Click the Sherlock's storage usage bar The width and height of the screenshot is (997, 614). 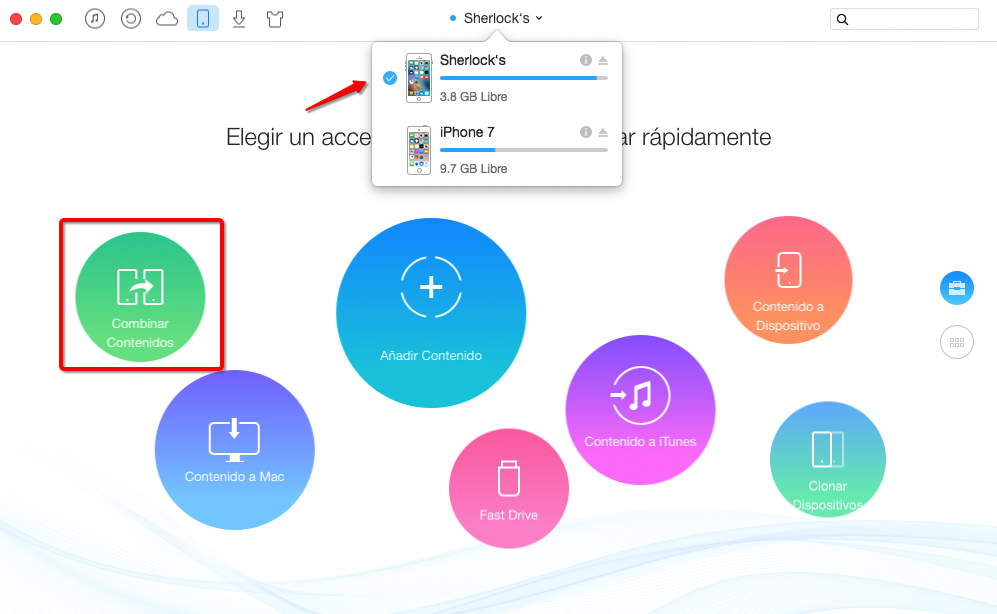click(x=524, y=78)
